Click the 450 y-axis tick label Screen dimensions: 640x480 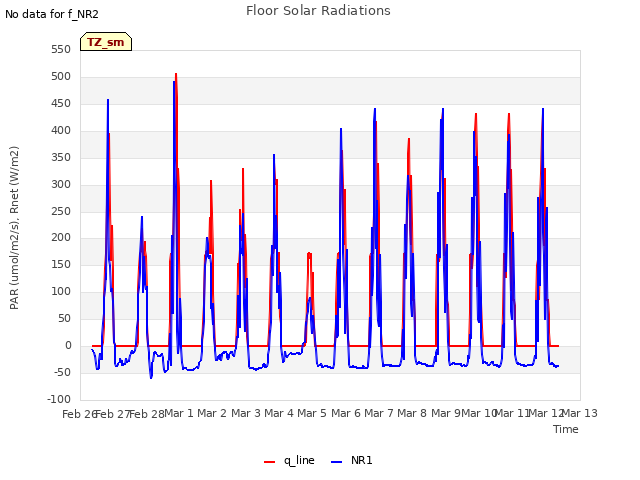click(x=61, y=103)
